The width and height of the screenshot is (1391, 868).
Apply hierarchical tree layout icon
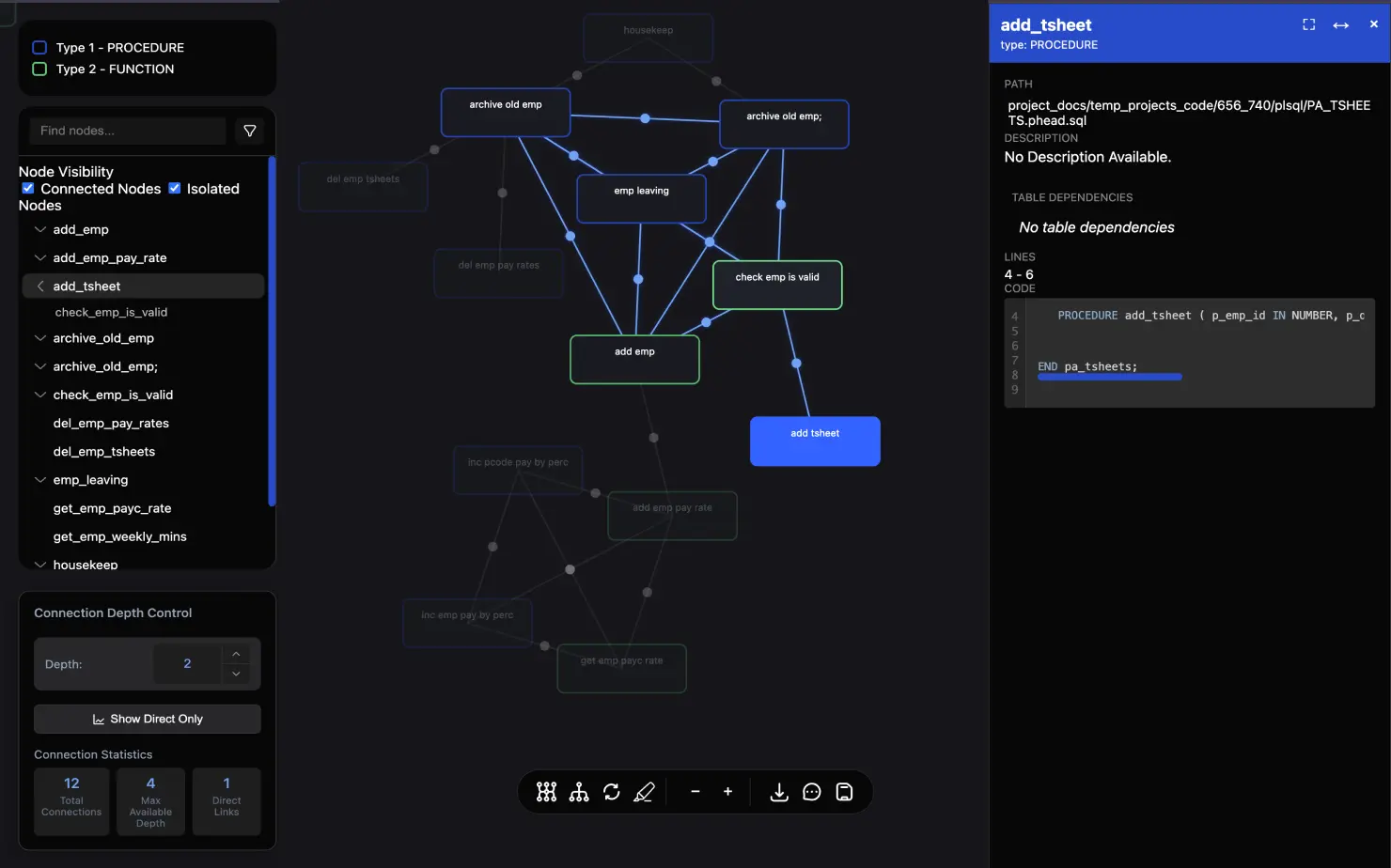point(579,792)
